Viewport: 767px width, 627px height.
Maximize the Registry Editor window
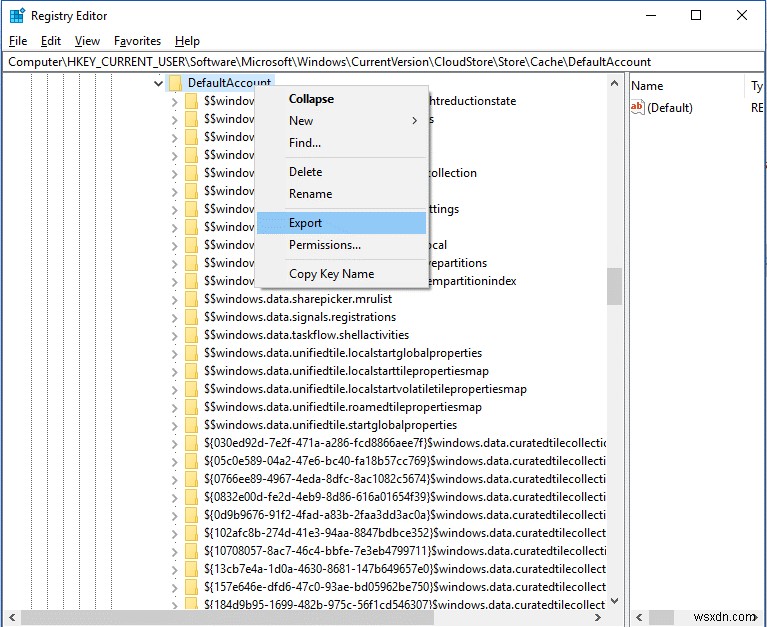pos(696,16)
